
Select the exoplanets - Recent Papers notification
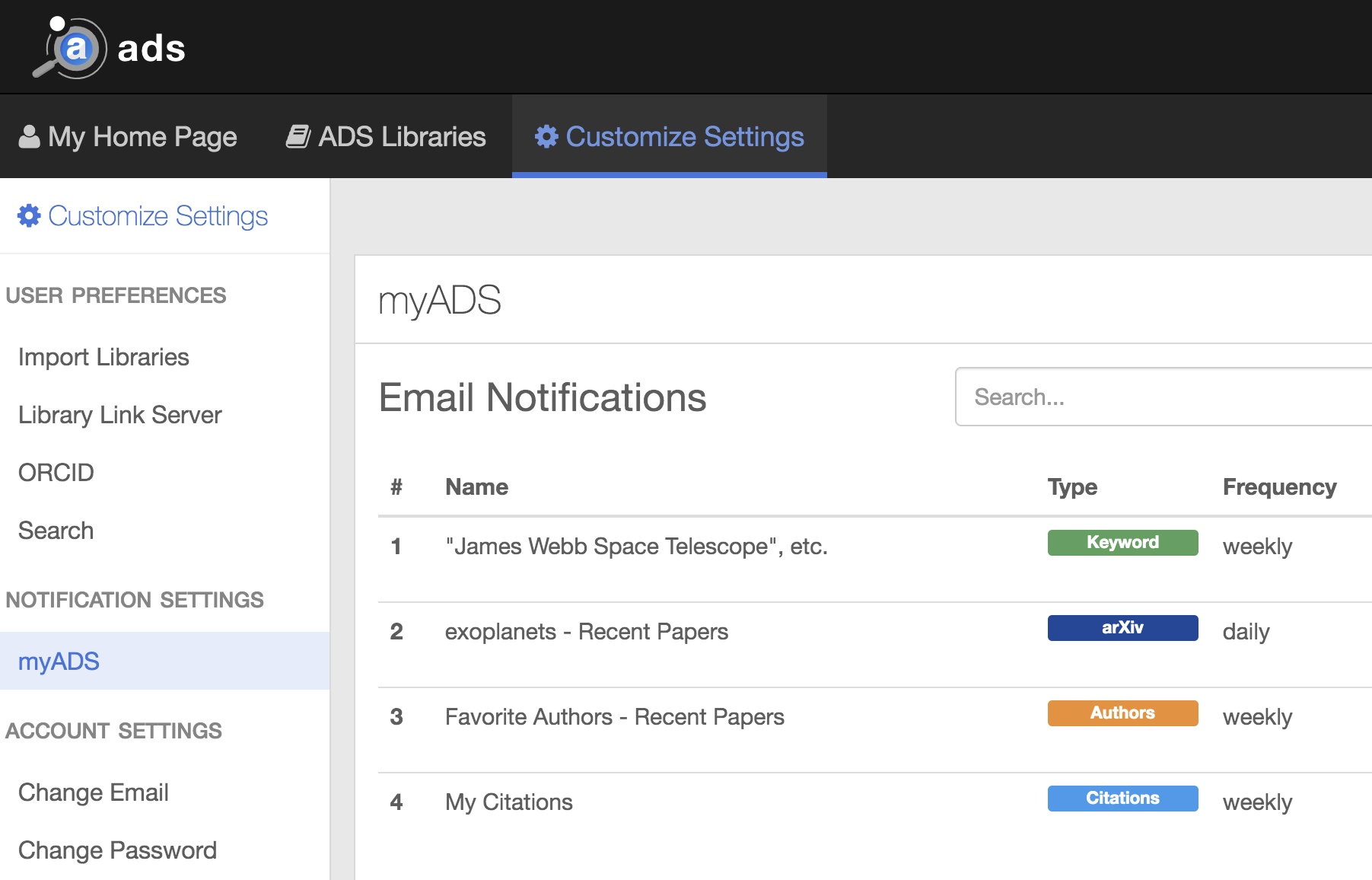tap(586, 632)
